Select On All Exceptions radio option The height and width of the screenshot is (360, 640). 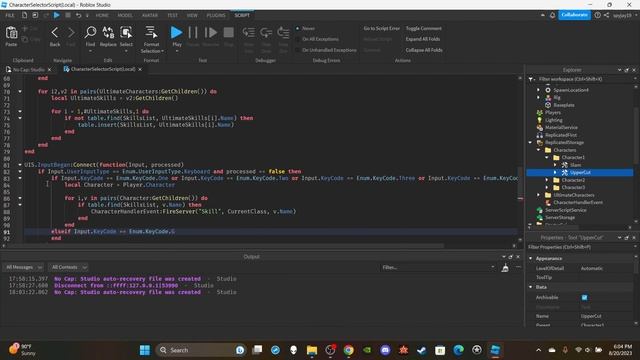pyautogui.click(x=298, y=39)
